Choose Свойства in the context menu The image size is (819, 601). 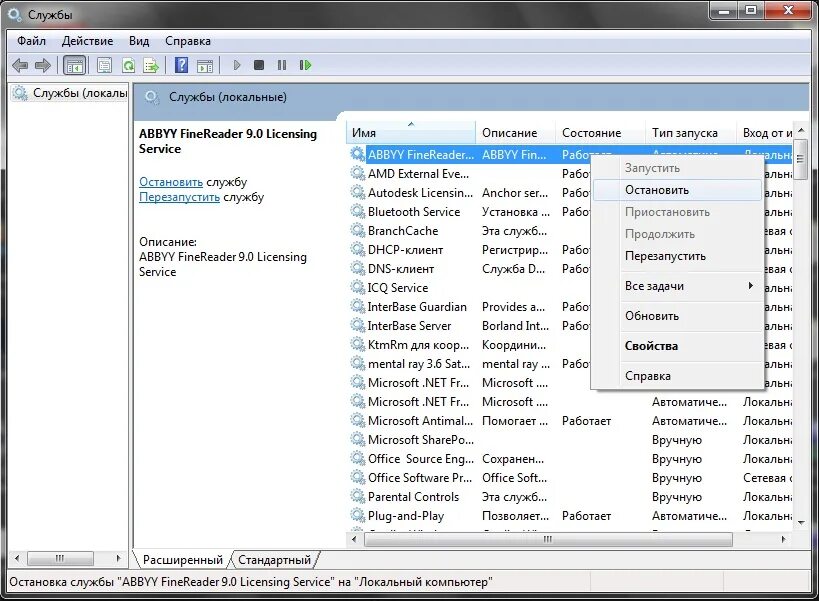tap(677, 346)
